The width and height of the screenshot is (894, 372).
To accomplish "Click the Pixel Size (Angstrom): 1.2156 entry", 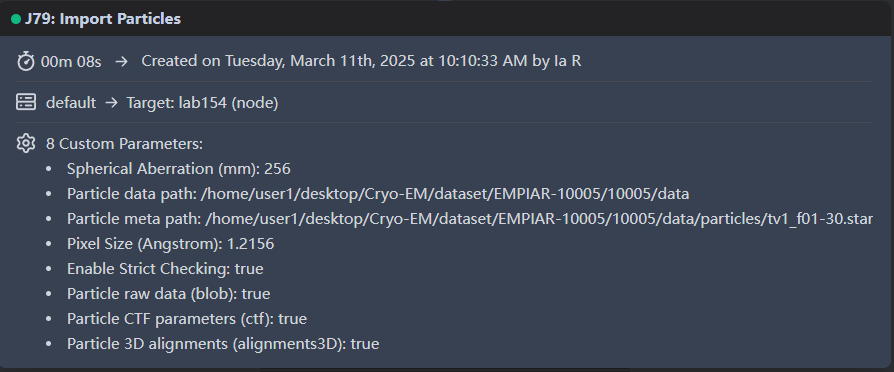I will pyautogui.click(x=170, y=244).
